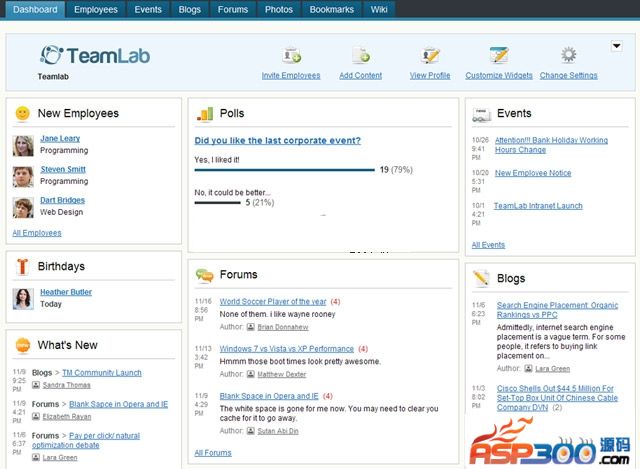The height and width of the screenshot is (469, 640).
Task: Click the Events widget icon
Action: pos(481,115)
